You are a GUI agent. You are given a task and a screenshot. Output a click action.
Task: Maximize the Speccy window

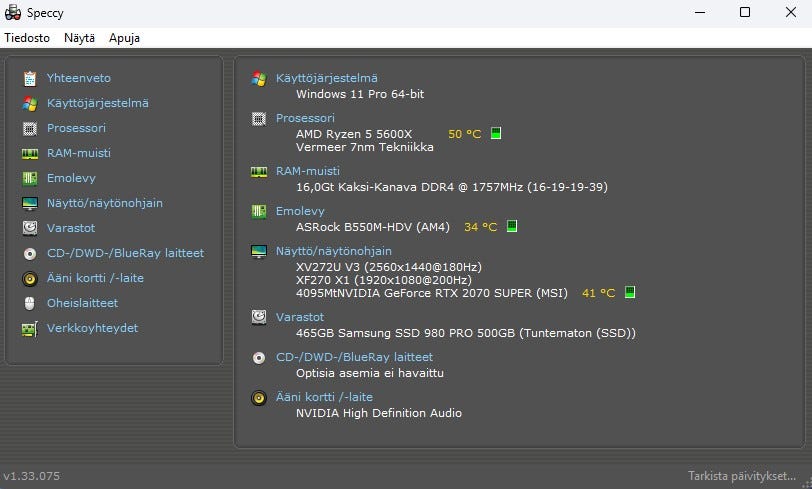tap(745, 12)
